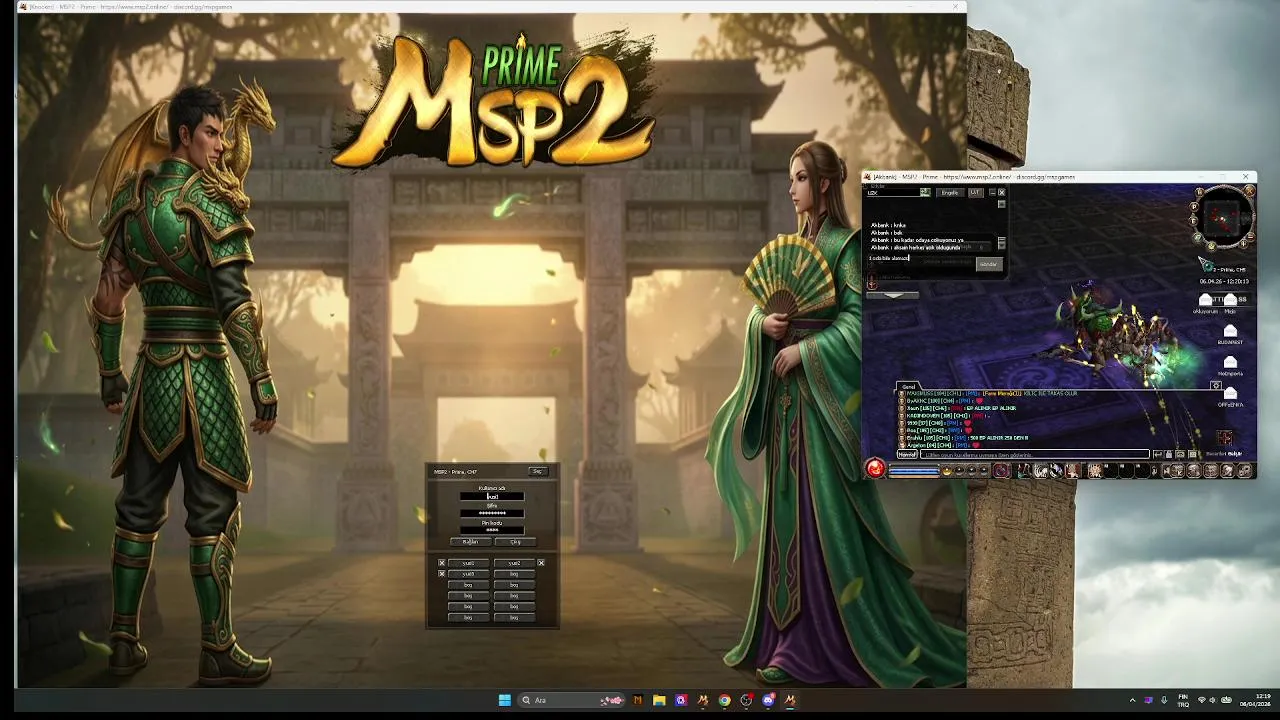This screenshot has height=720, width=1280.
Task: Expand the system tray hidden icons chevron
Action: tap(1132, 700)
